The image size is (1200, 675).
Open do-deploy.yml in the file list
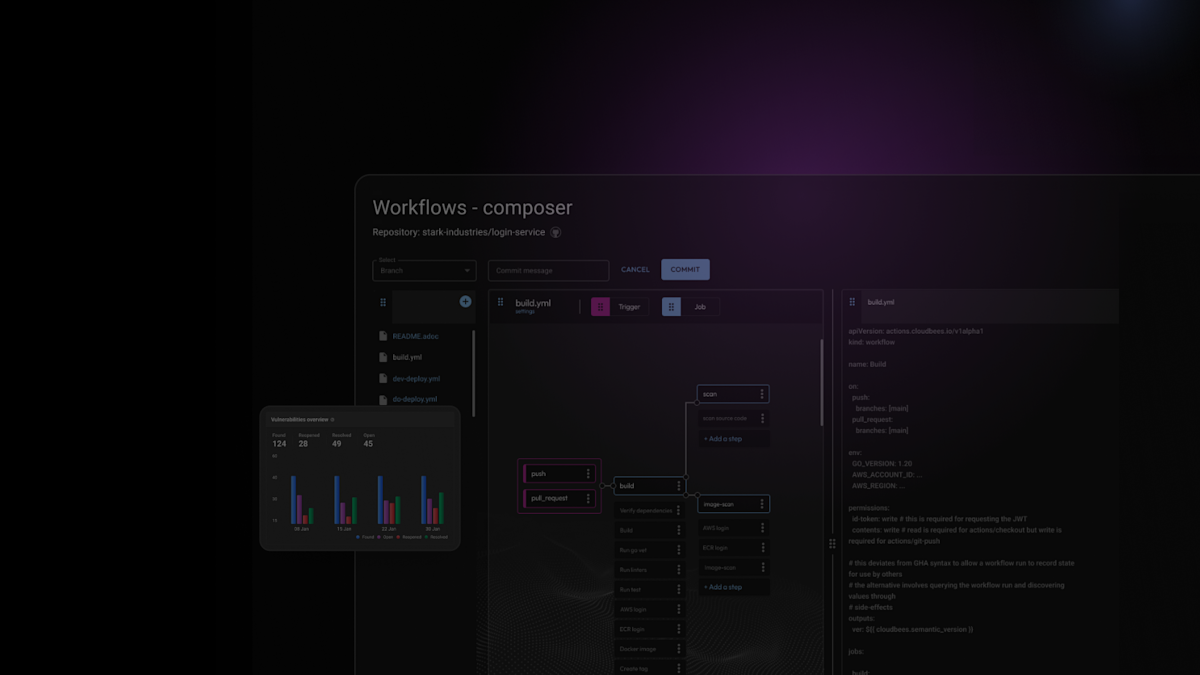415,399
